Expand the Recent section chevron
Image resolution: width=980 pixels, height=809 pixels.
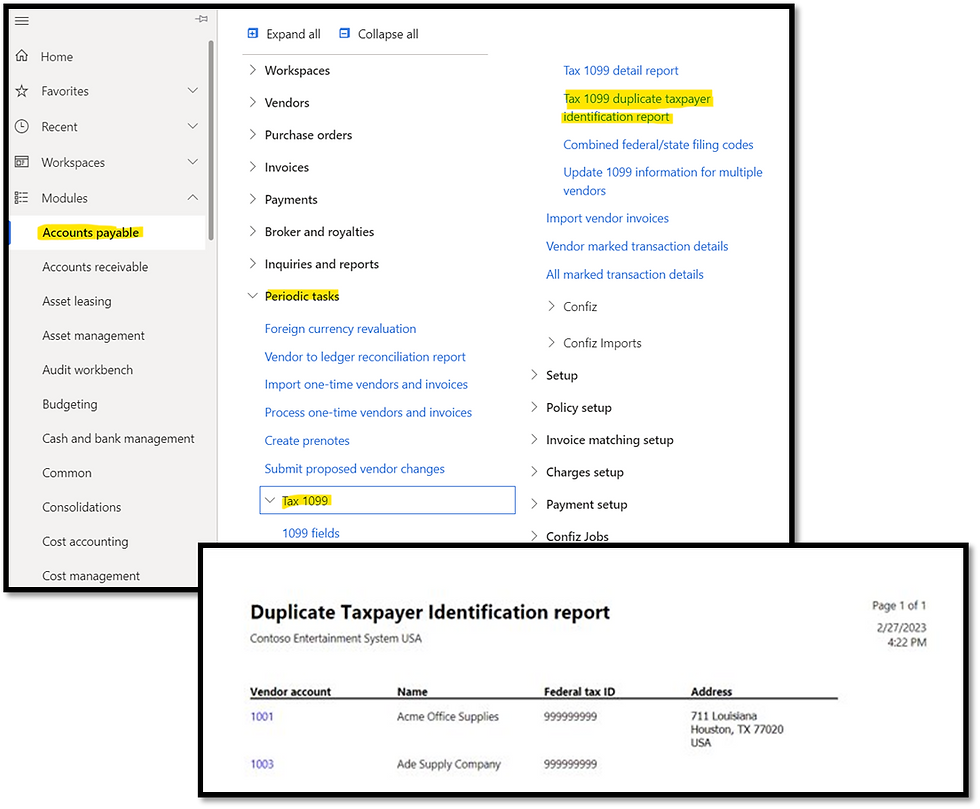pyautogui.click(x=192, y=127)
